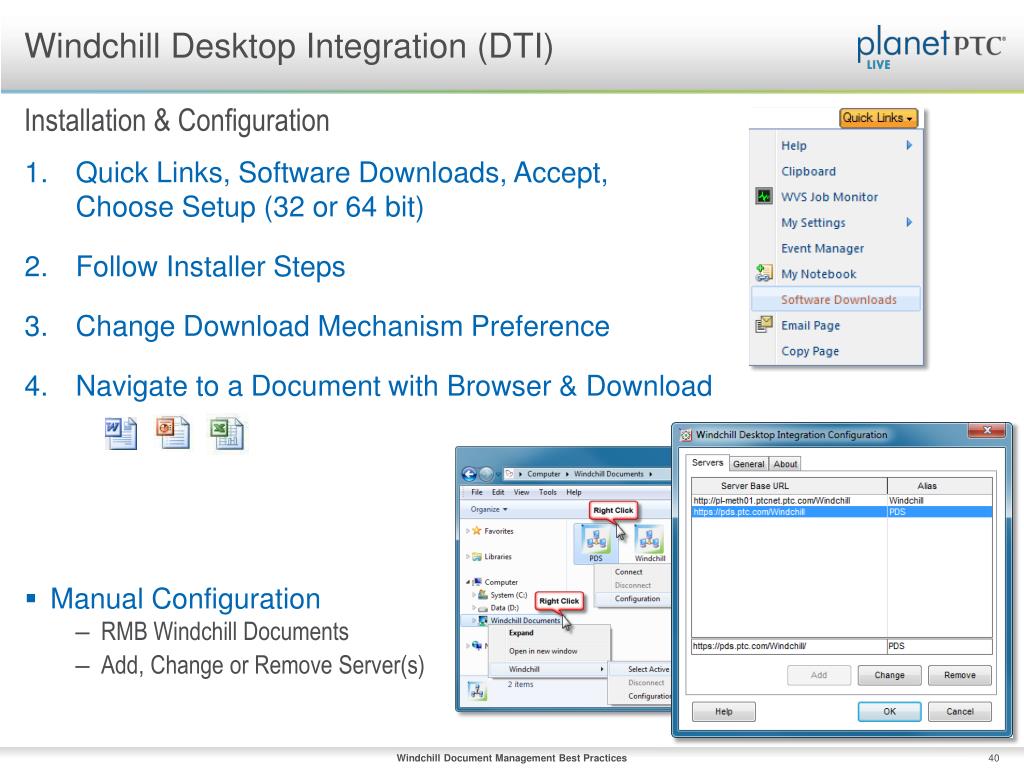Click the Remove button

pos(959,675)
